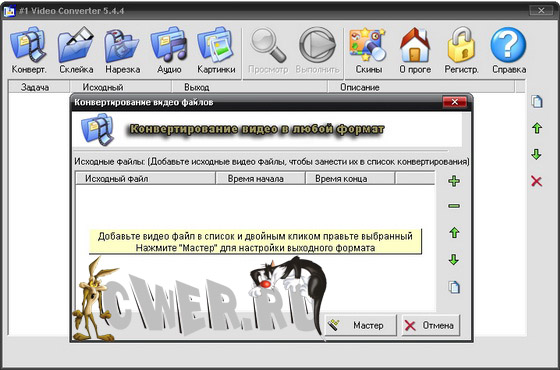
Task: Click the Отмена cancel button
Action: click(x=431, y=325)
